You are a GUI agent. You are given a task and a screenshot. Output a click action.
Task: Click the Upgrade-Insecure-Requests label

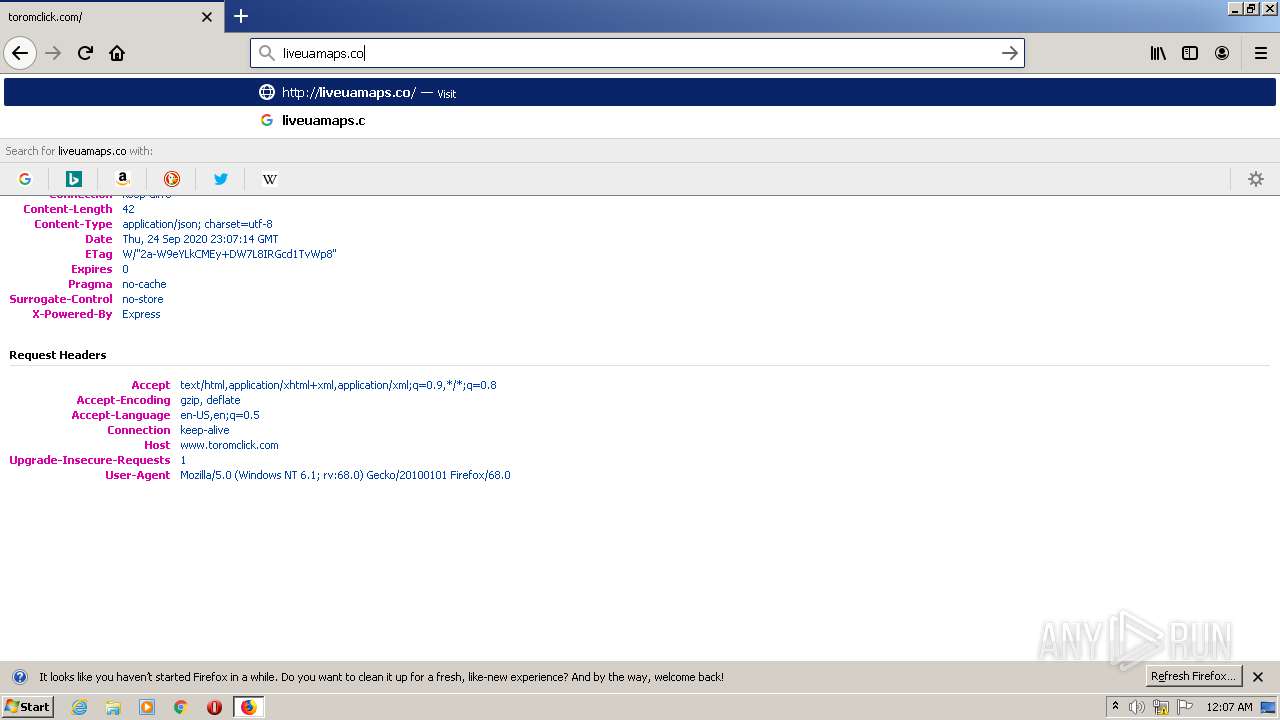click(90, 460)
